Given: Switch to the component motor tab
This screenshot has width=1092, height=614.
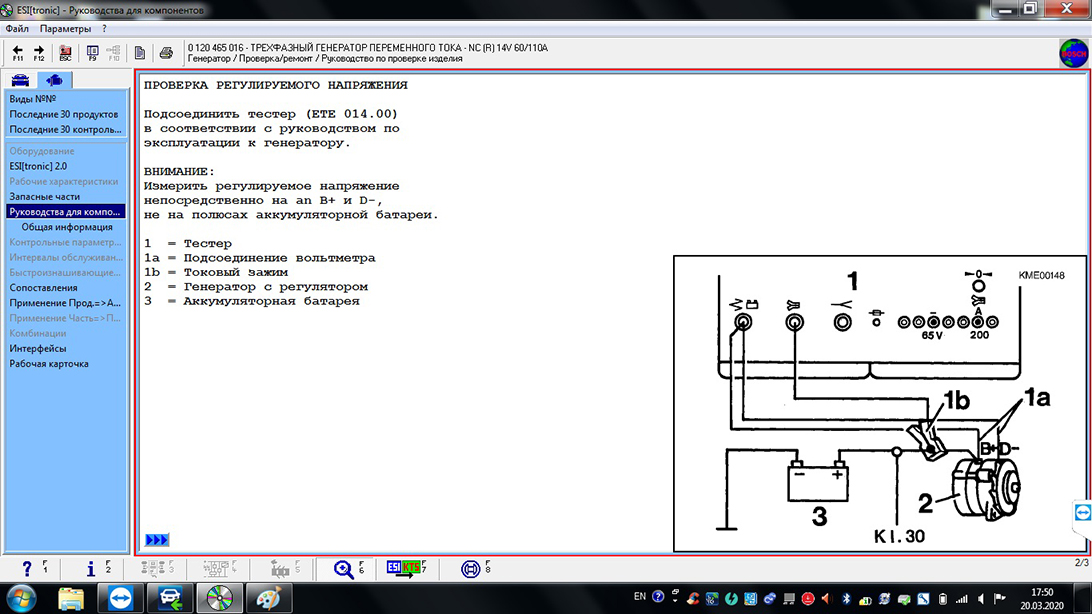Looking at the screenshot, I should (x=54, y=80).
